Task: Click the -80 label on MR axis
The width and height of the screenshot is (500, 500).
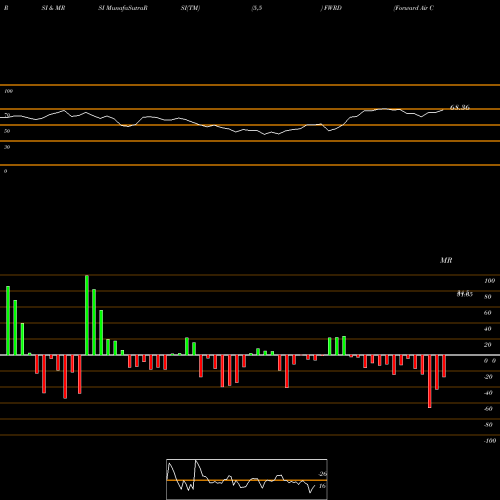Action: pyautogui.click(x=488, y=425)
